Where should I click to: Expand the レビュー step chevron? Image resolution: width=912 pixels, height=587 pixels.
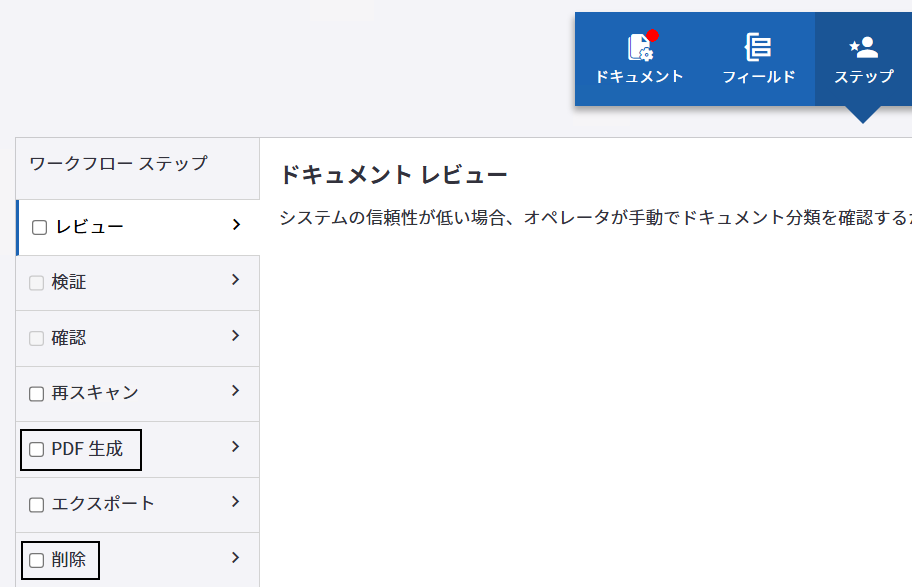tap(236, 225)
